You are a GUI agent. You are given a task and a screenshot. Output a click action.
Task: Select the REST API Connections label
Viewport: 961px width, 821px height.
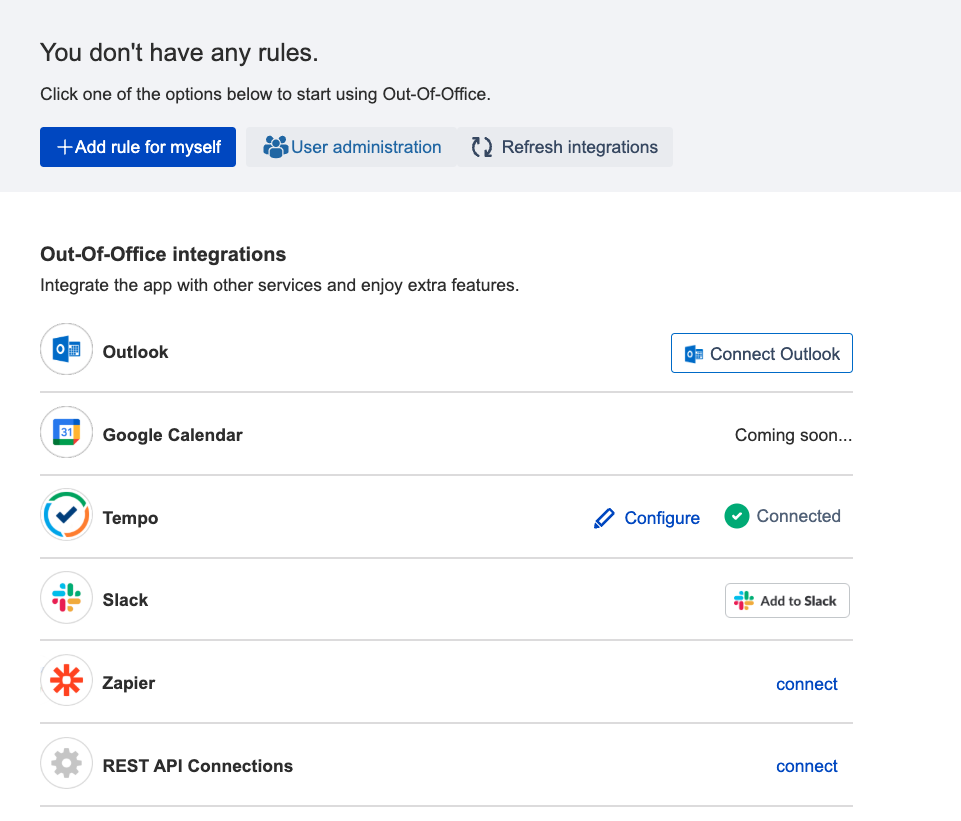(198, 766)
